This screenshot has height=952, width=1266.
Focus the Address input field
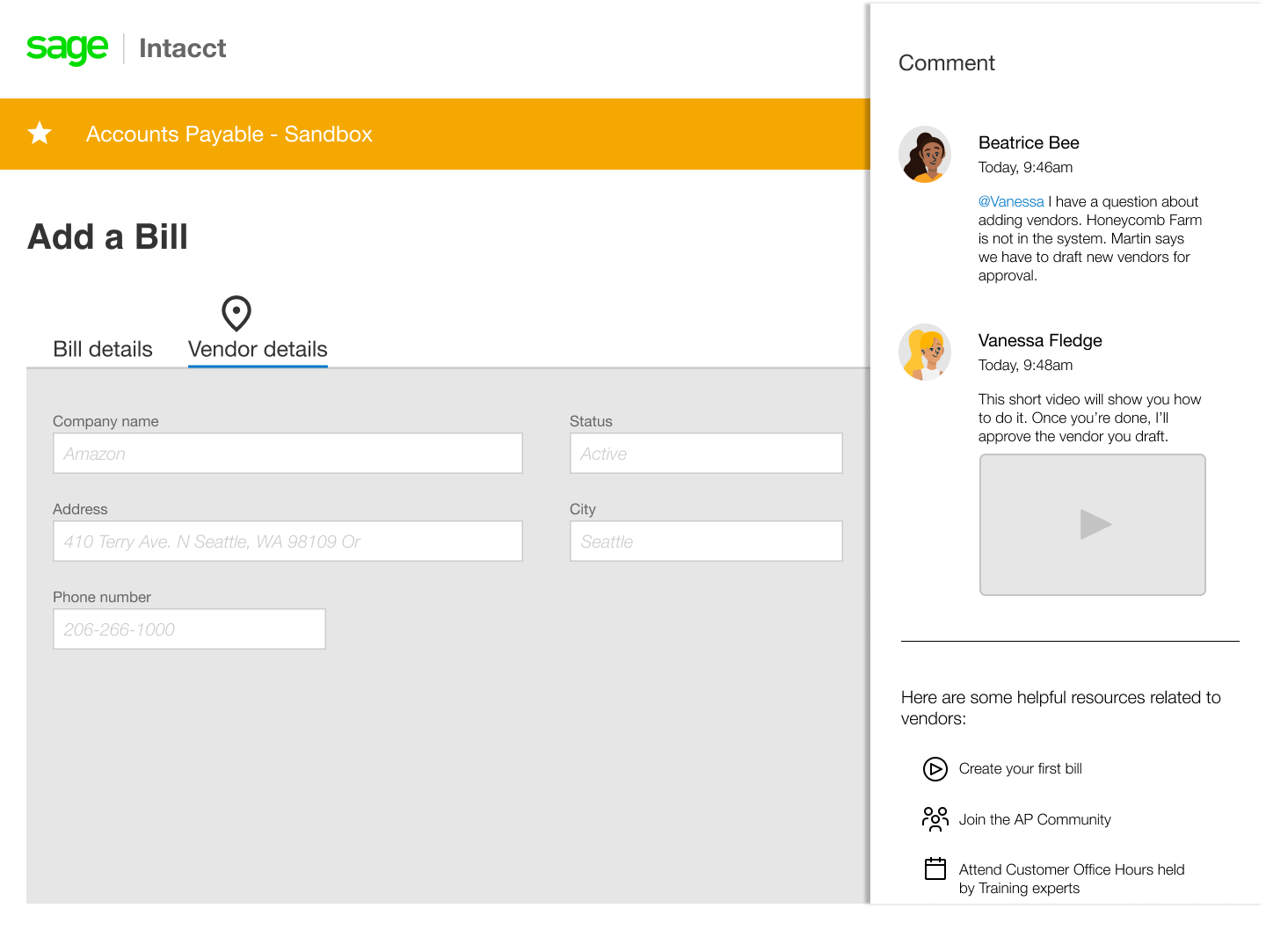[x=287, y=541]
